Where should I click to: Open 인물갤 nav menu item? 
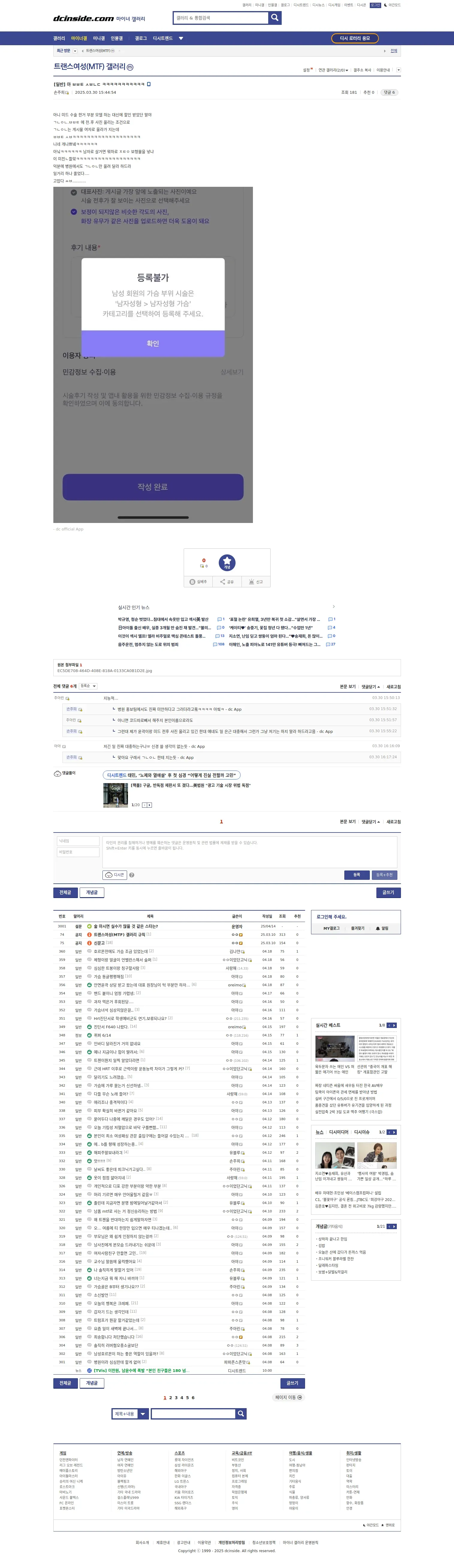[117, 38]
